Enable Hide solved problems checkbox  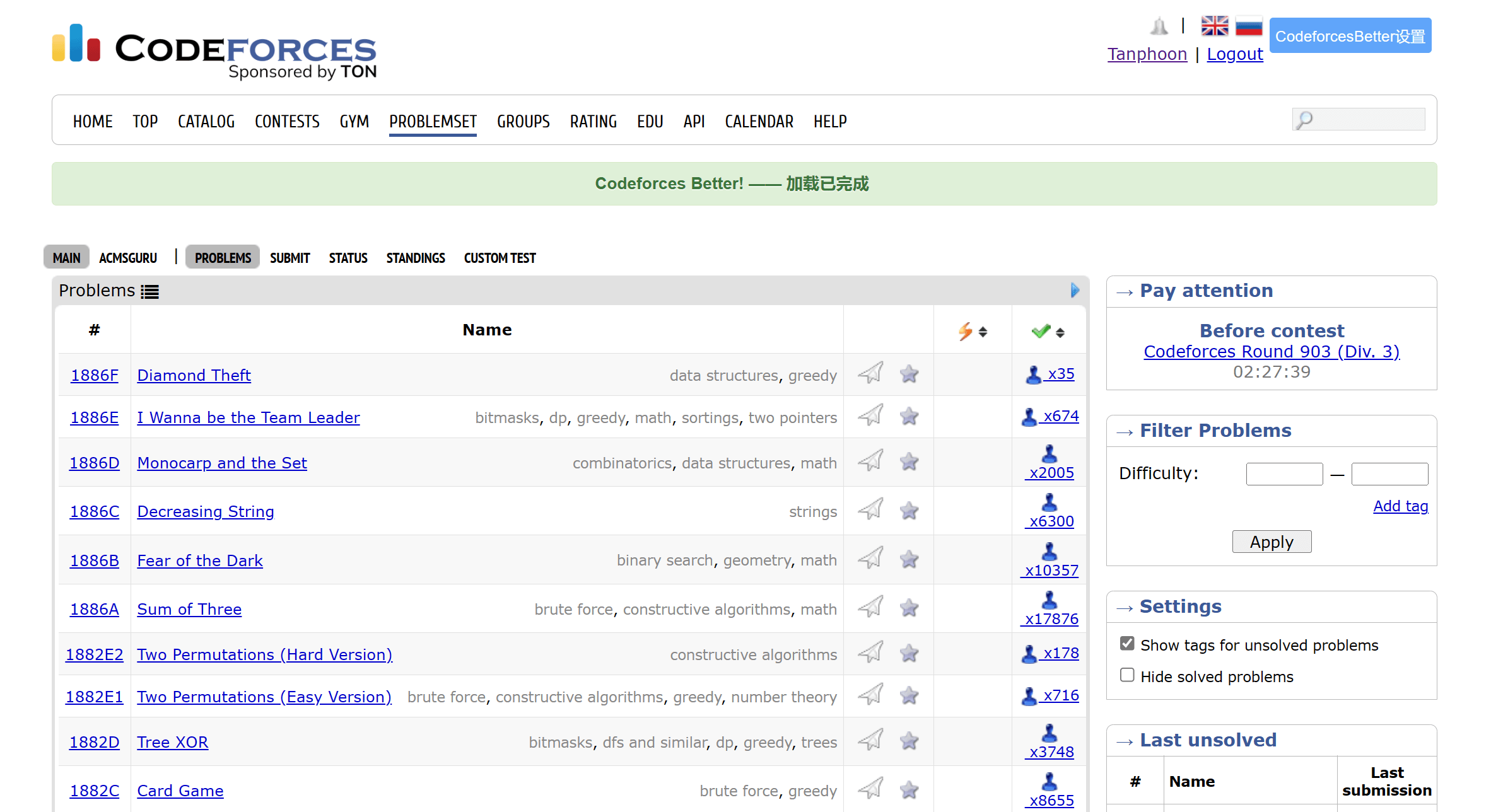click(1127, 675)
